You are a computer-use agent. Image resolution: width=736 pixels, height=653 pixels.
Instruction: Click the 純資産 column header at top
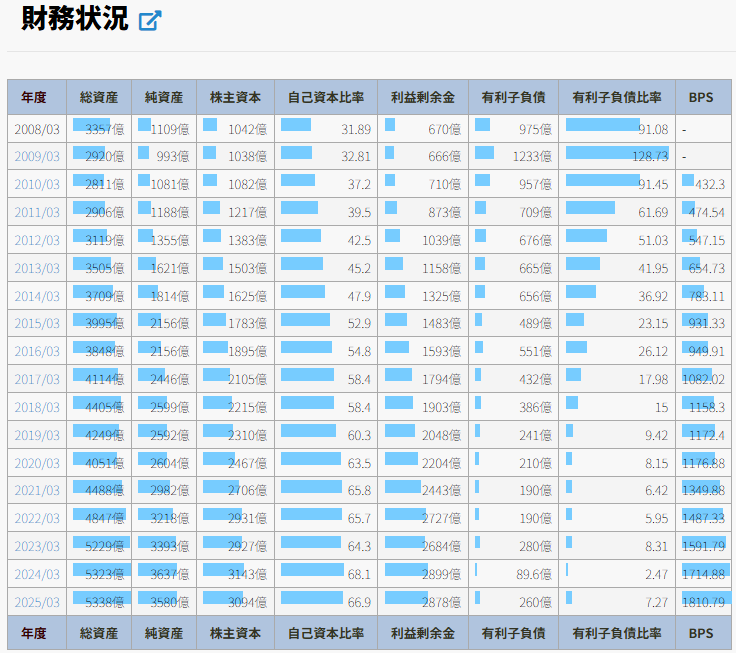tap(164, 98)
